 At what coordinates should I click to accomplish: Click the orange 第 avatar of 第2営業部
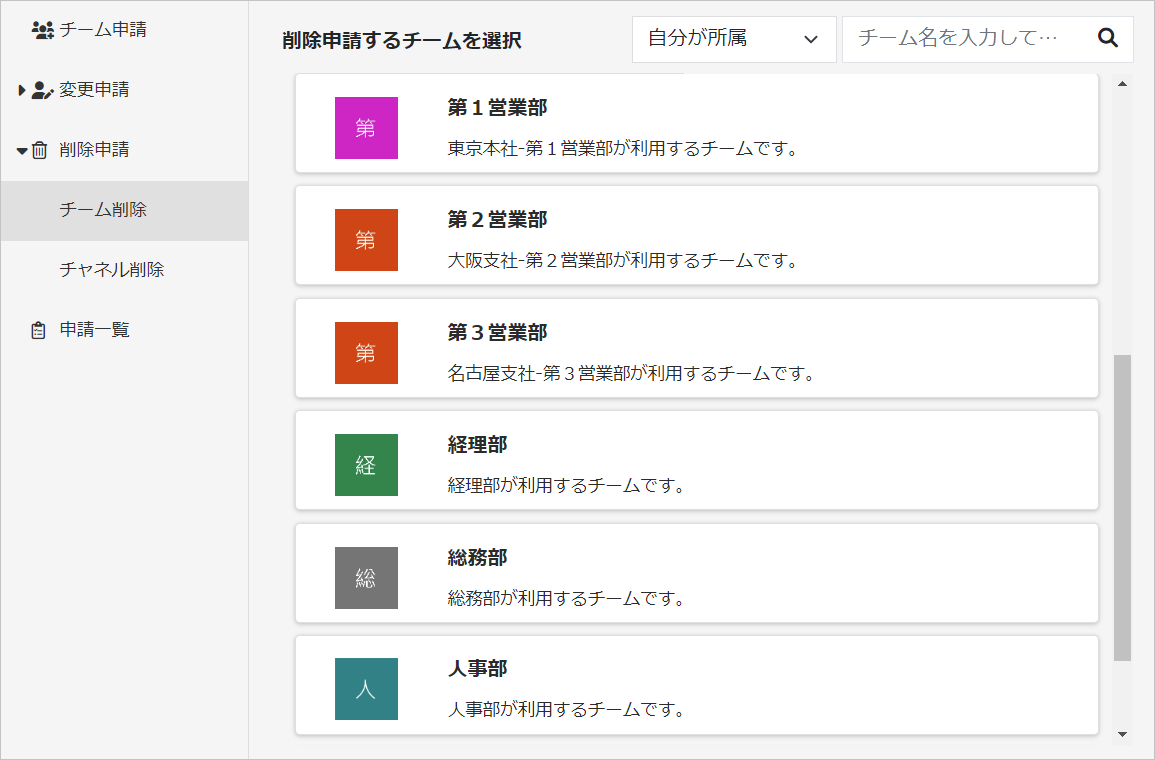pos(366,240)
